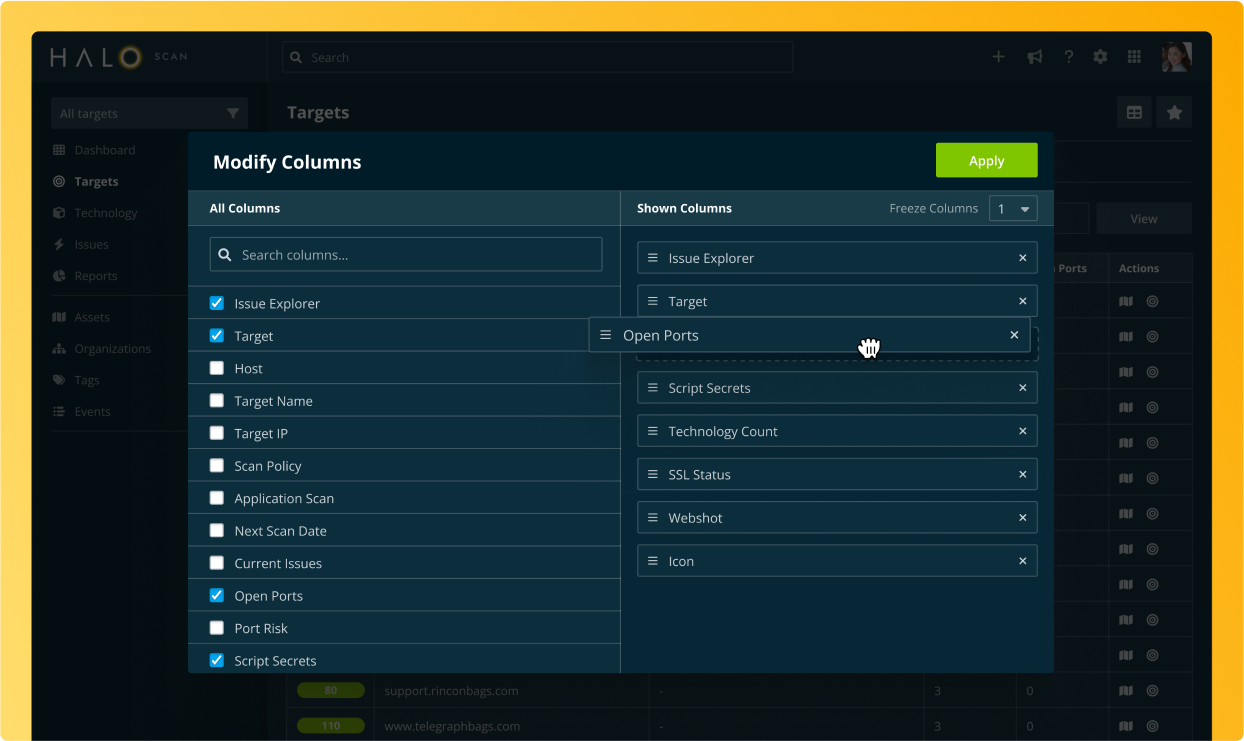Check the Target IP checkbox
The width and height of the screenshot is (1244, 741).
[x=216, y=433]
